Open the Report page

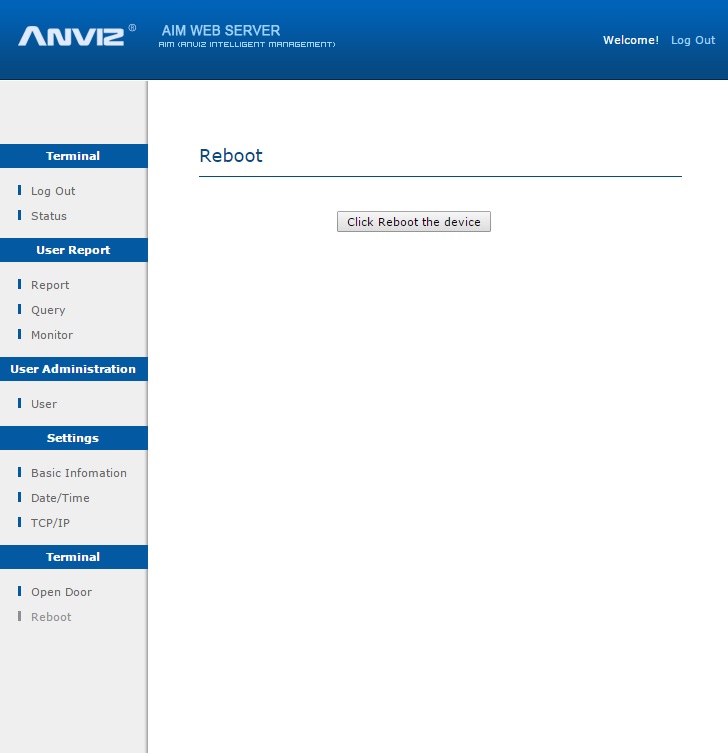pos(50,285)
